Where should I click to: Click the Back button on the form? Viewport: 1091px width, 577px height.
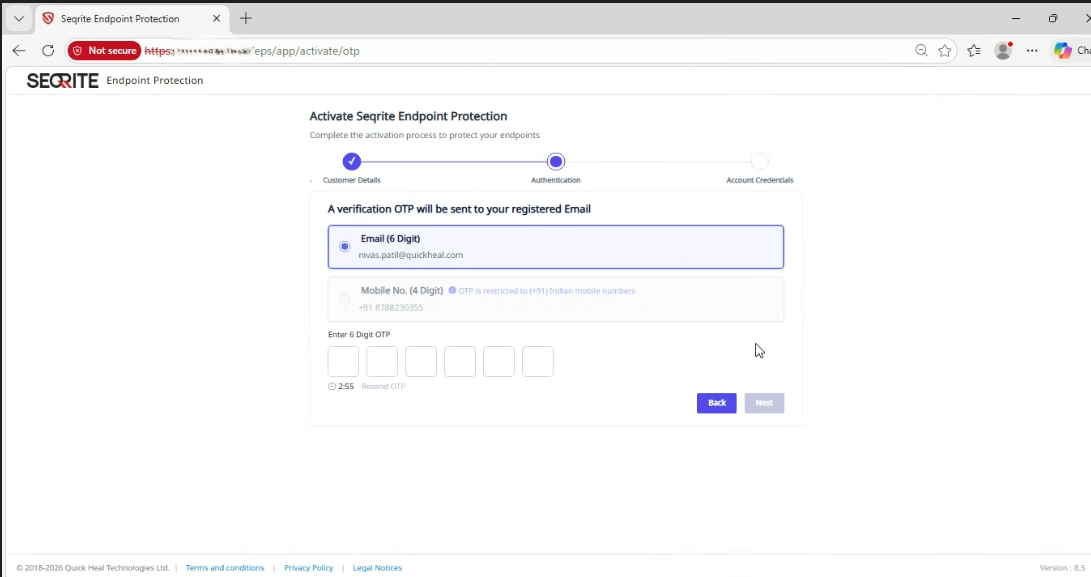click(x=716, y=402)
